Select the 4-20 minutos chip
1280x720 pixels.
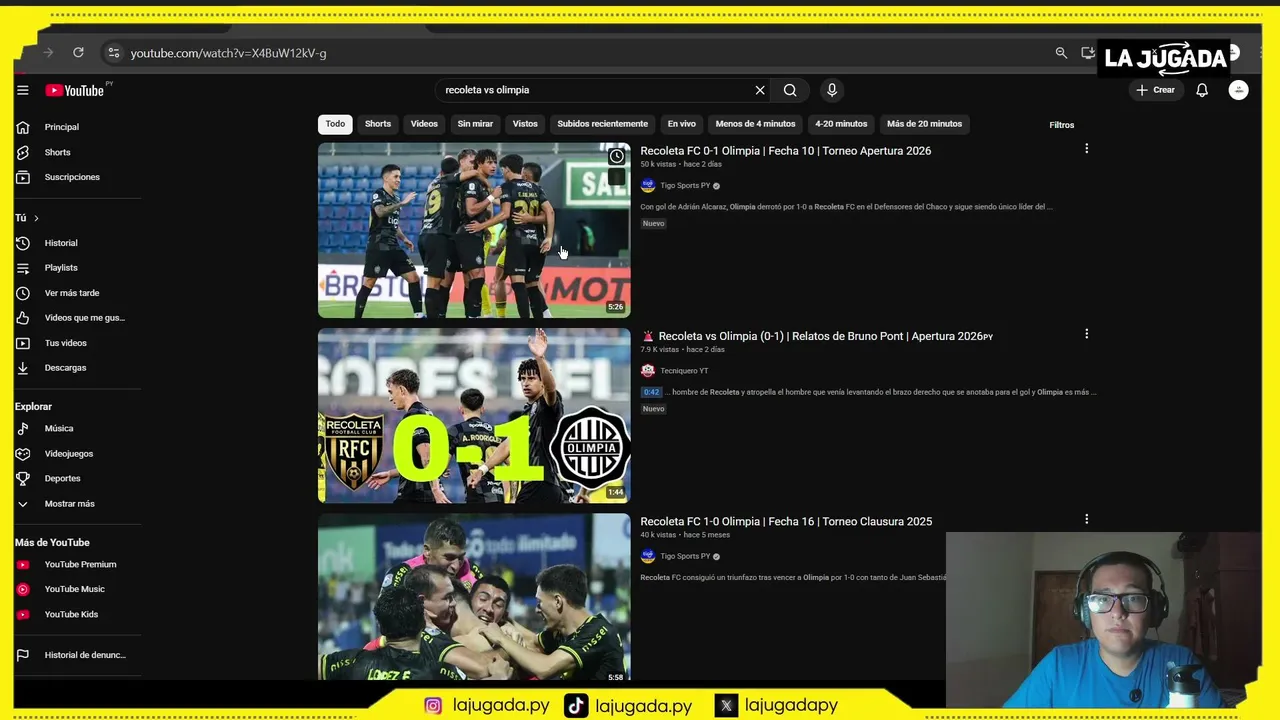(841, 124)
